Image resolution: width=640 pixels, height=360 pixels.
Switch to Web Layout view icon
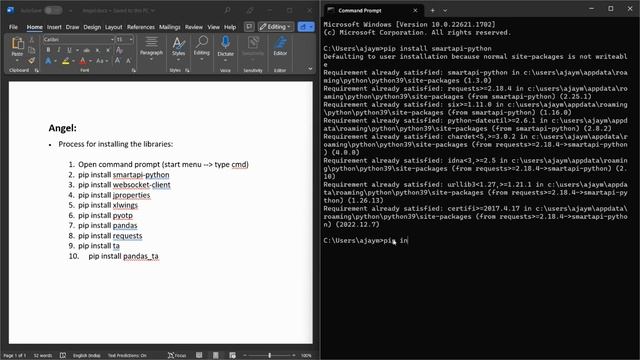(x=232, y=356)
